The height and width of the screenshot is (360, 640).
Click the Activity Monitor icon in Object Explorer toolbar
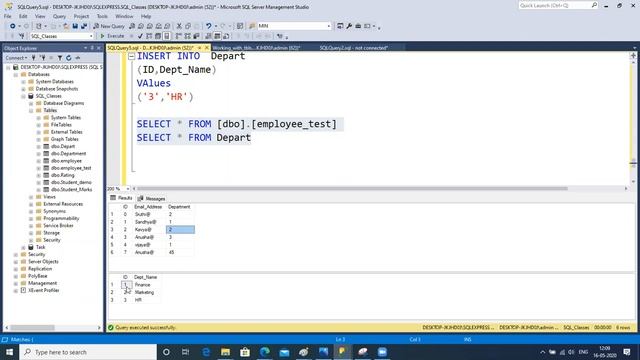78,58
